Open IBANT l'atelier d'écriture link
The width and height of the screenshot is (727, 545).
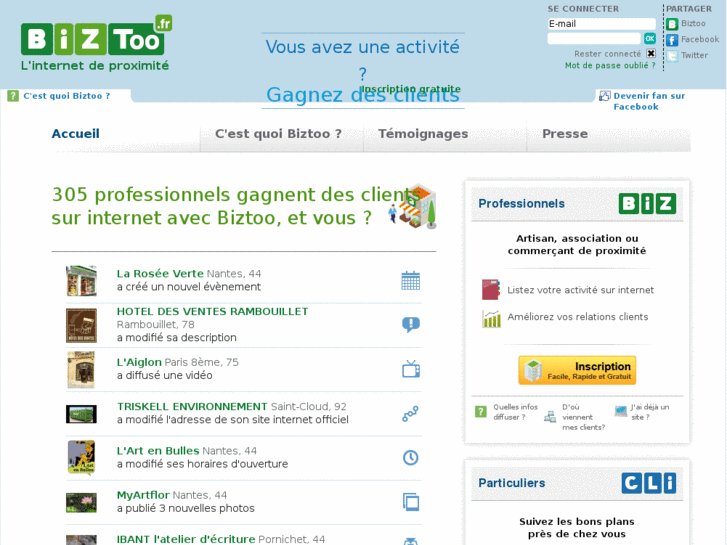[x=186, y=539]
